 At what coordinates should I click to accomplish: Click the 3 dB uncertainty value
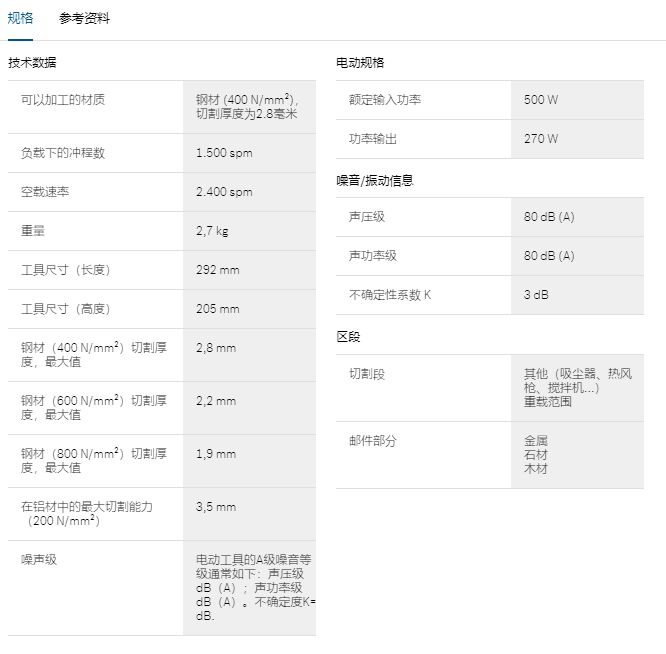pyautogui.click(x=536, y=295)
